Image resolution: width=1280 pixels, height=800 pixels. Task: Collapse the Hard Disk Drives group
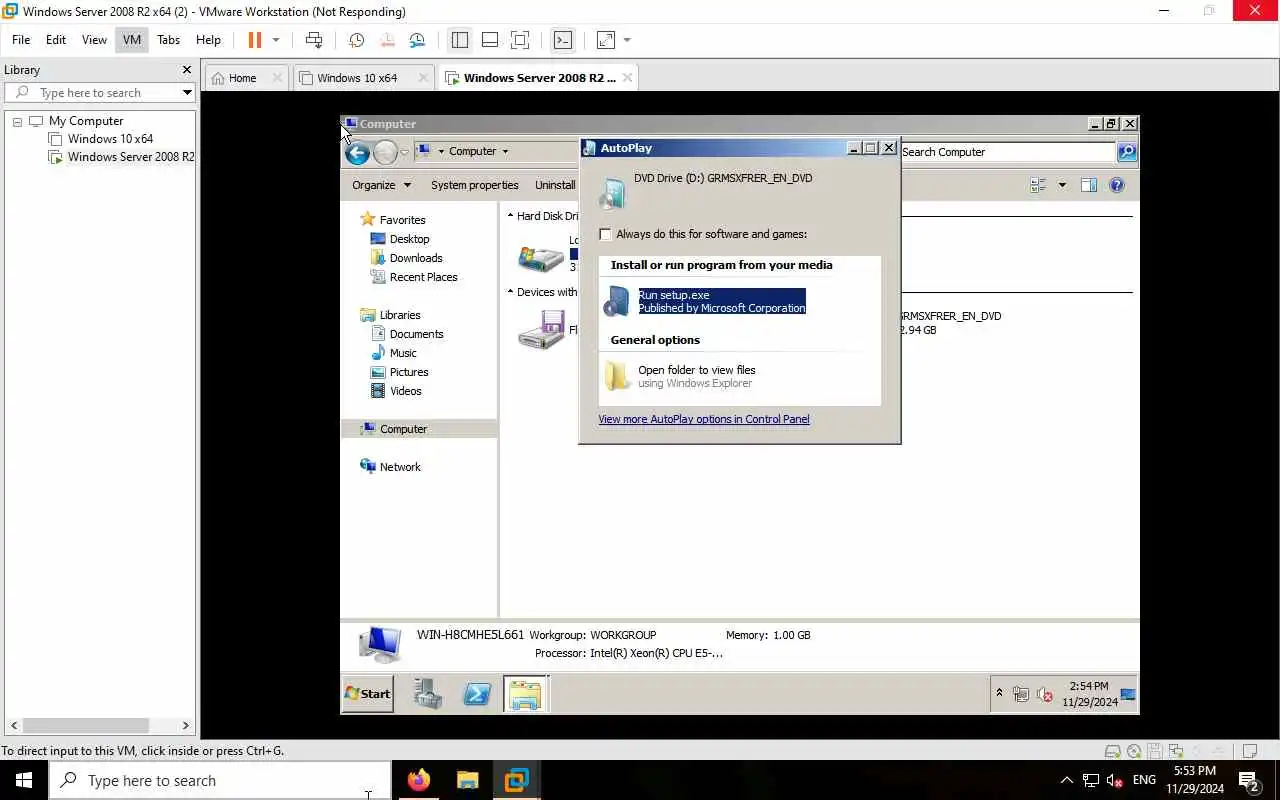point(510,216)
